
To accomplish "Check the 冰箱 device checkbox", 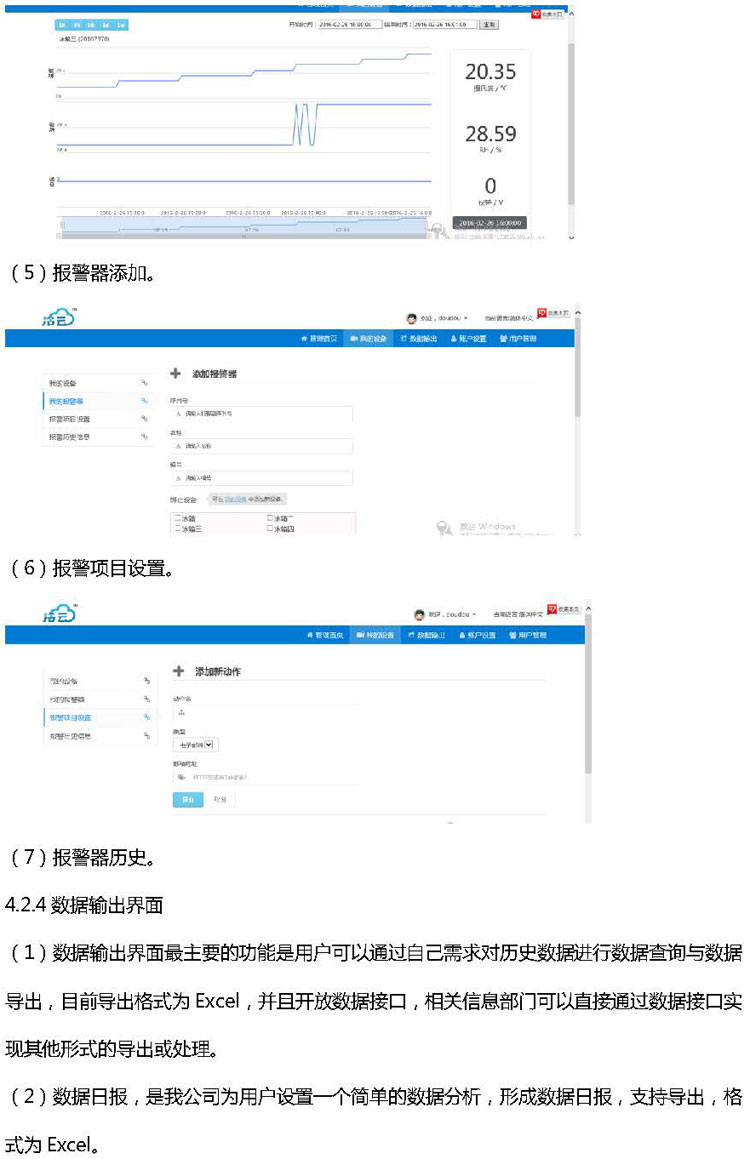I will [178, 519].
